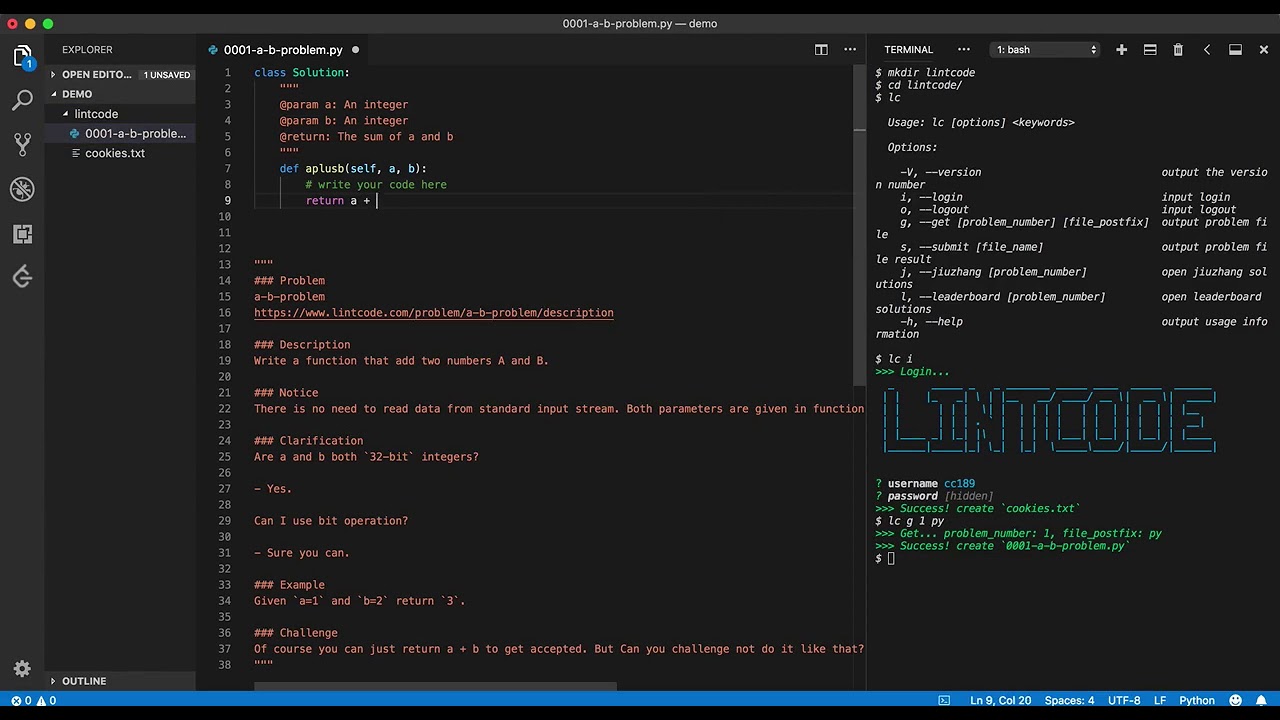Viewport: 1280px width, 720px height.
Task: Click 'def aplusb(self, a, b):' line
Action: click(x=353, y=169)
